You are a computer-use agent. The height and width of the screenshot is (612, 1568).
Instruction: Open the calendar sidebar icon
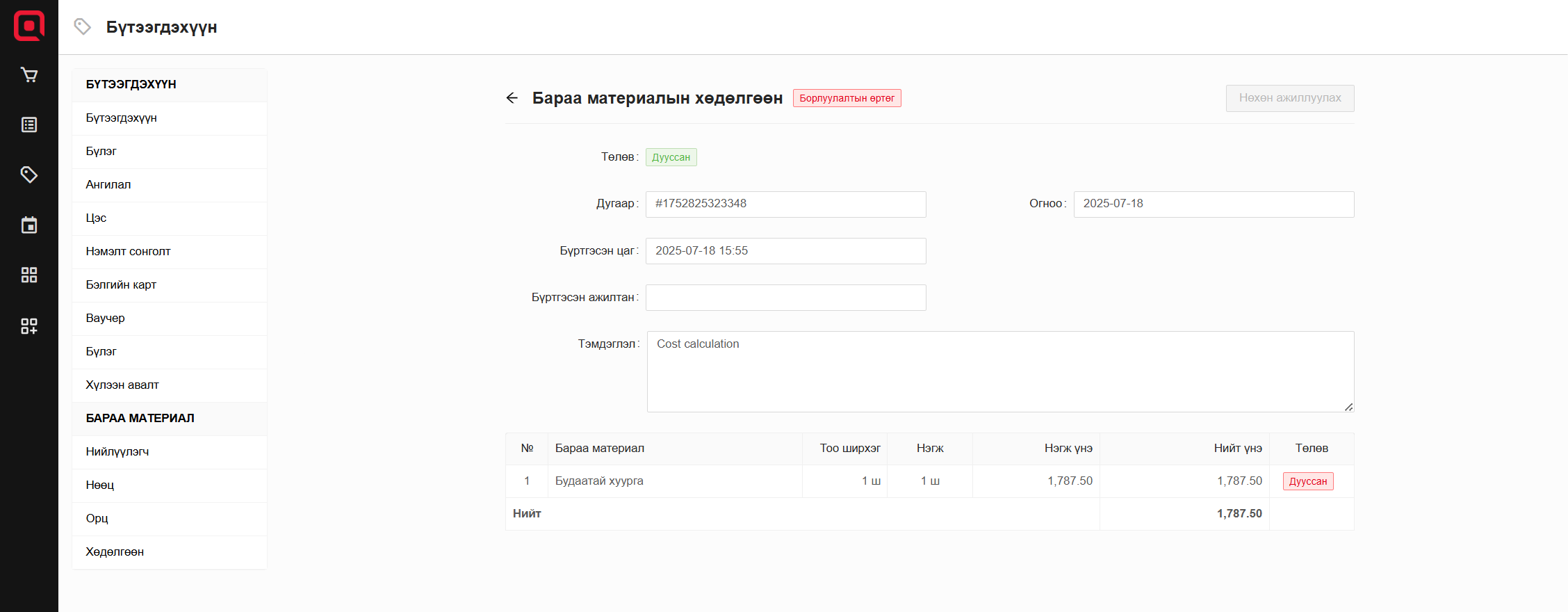(29, 225)
